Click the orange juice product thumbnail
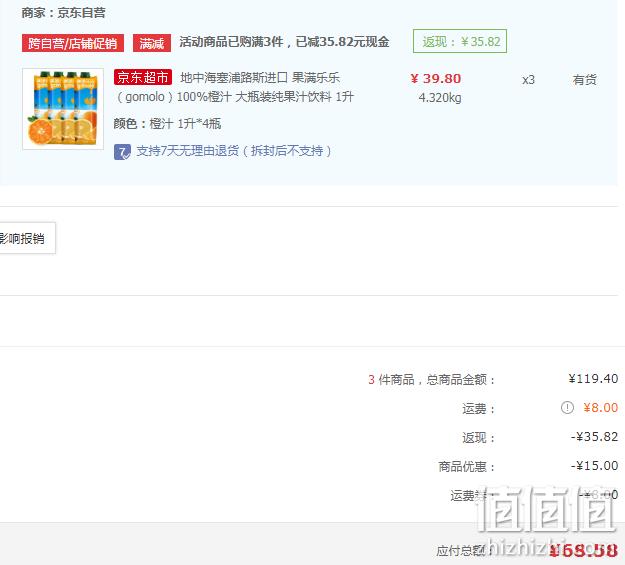 (x=63, y=109)
